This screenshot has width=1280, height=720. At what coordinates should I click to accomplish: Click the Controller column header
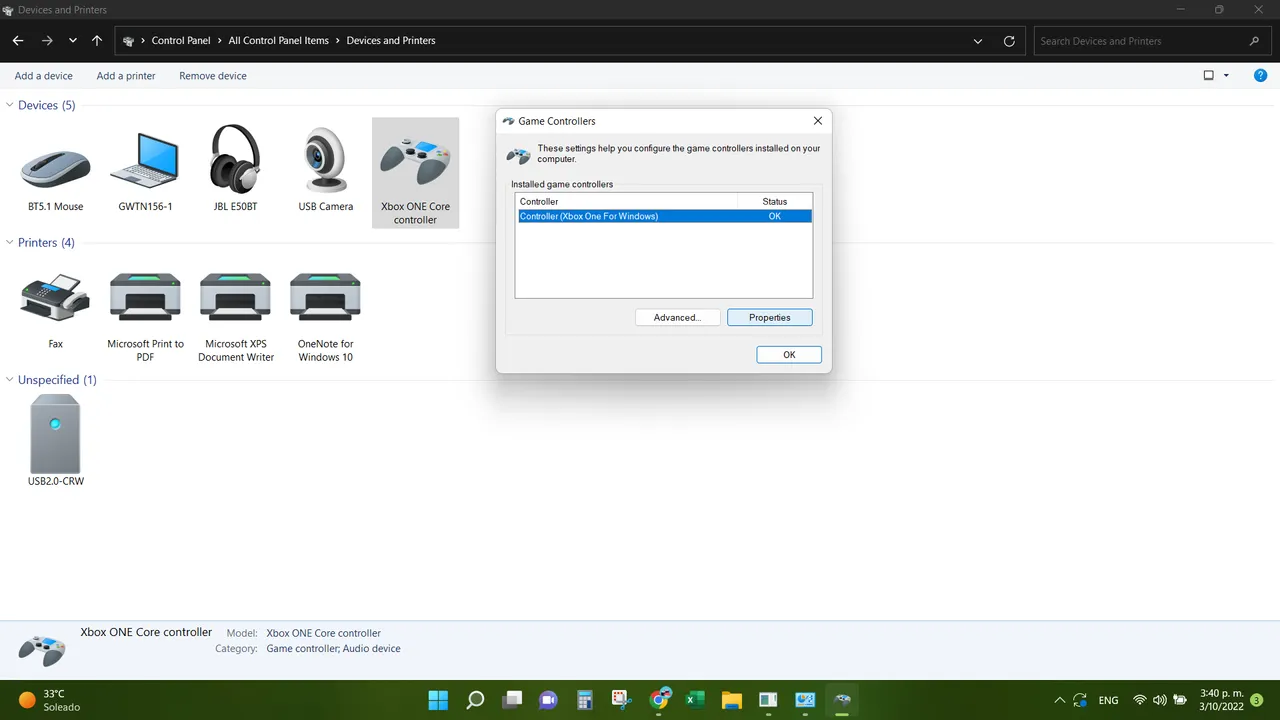pos(626,202)
